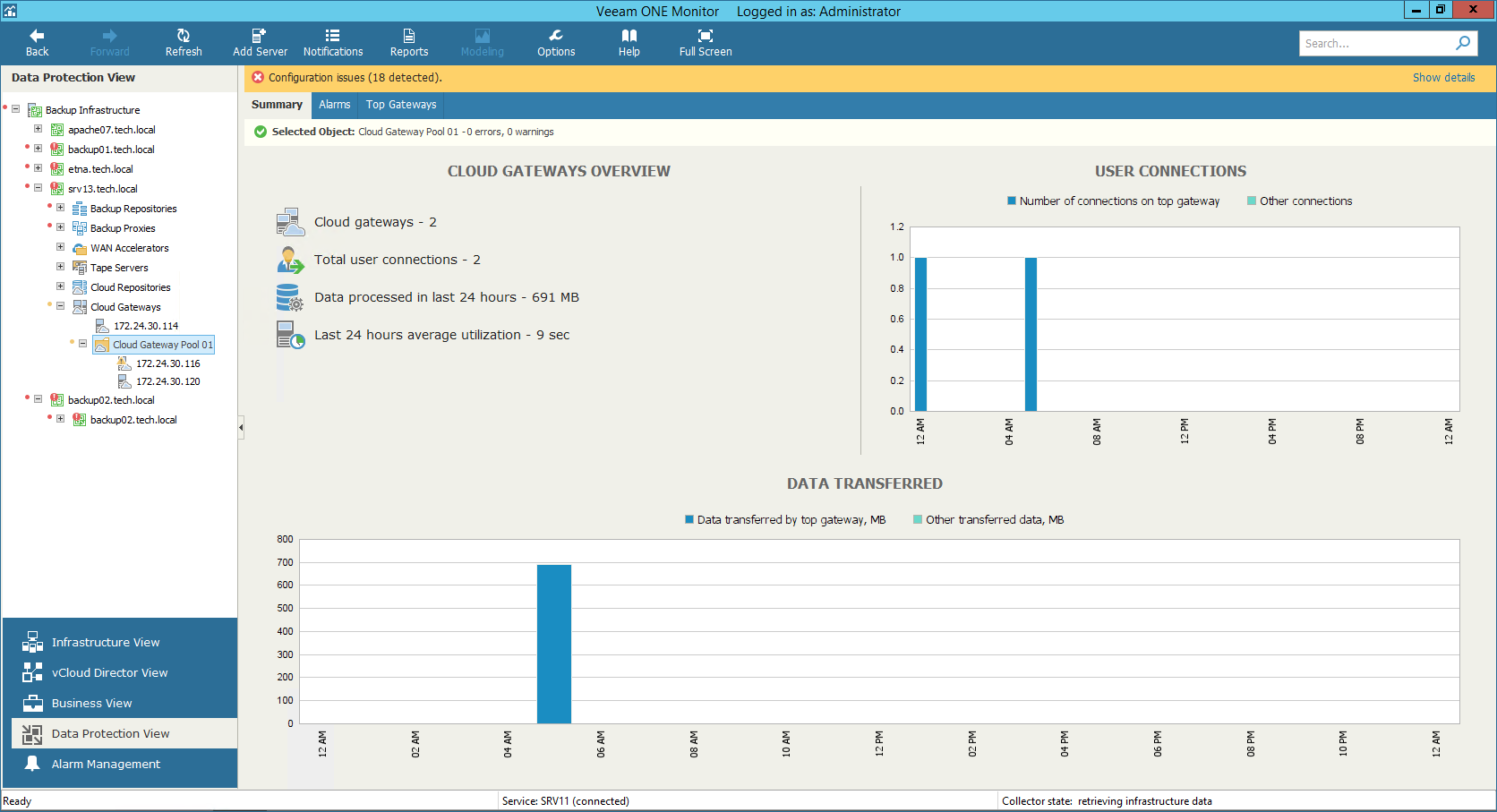Collapse the srv13.tech.local node
1497x812 pixels.
(38, 188)
